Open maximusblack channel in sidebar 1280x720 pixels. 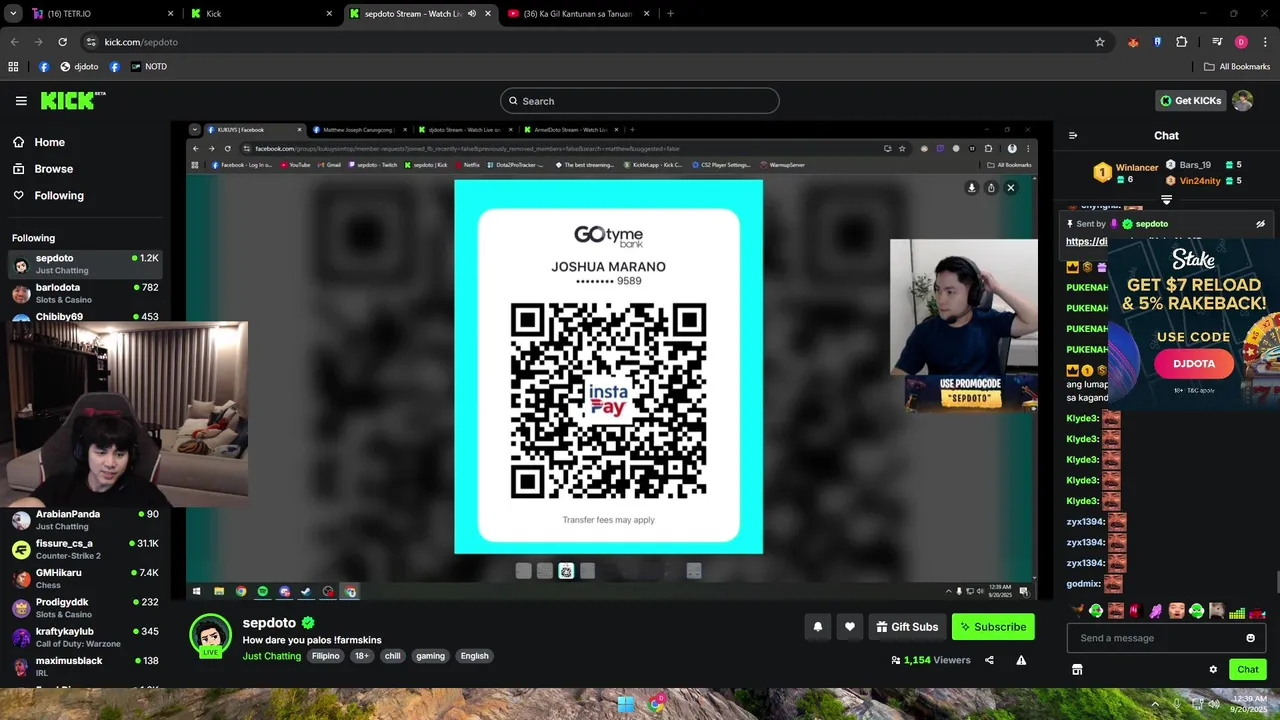coord(85,666)
